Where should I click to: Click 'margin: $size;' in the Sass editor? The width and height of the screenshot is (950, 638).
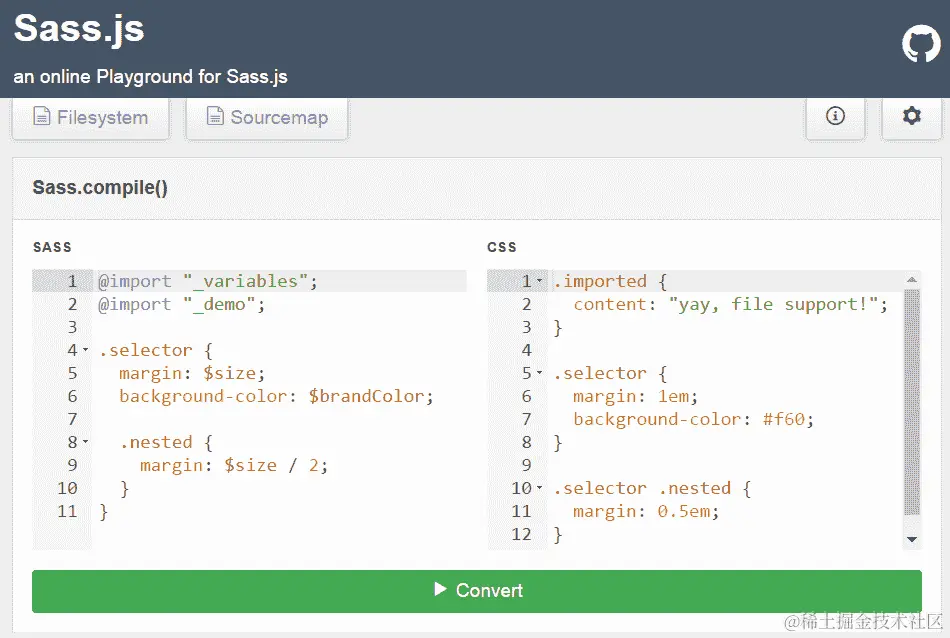point(192,373)
